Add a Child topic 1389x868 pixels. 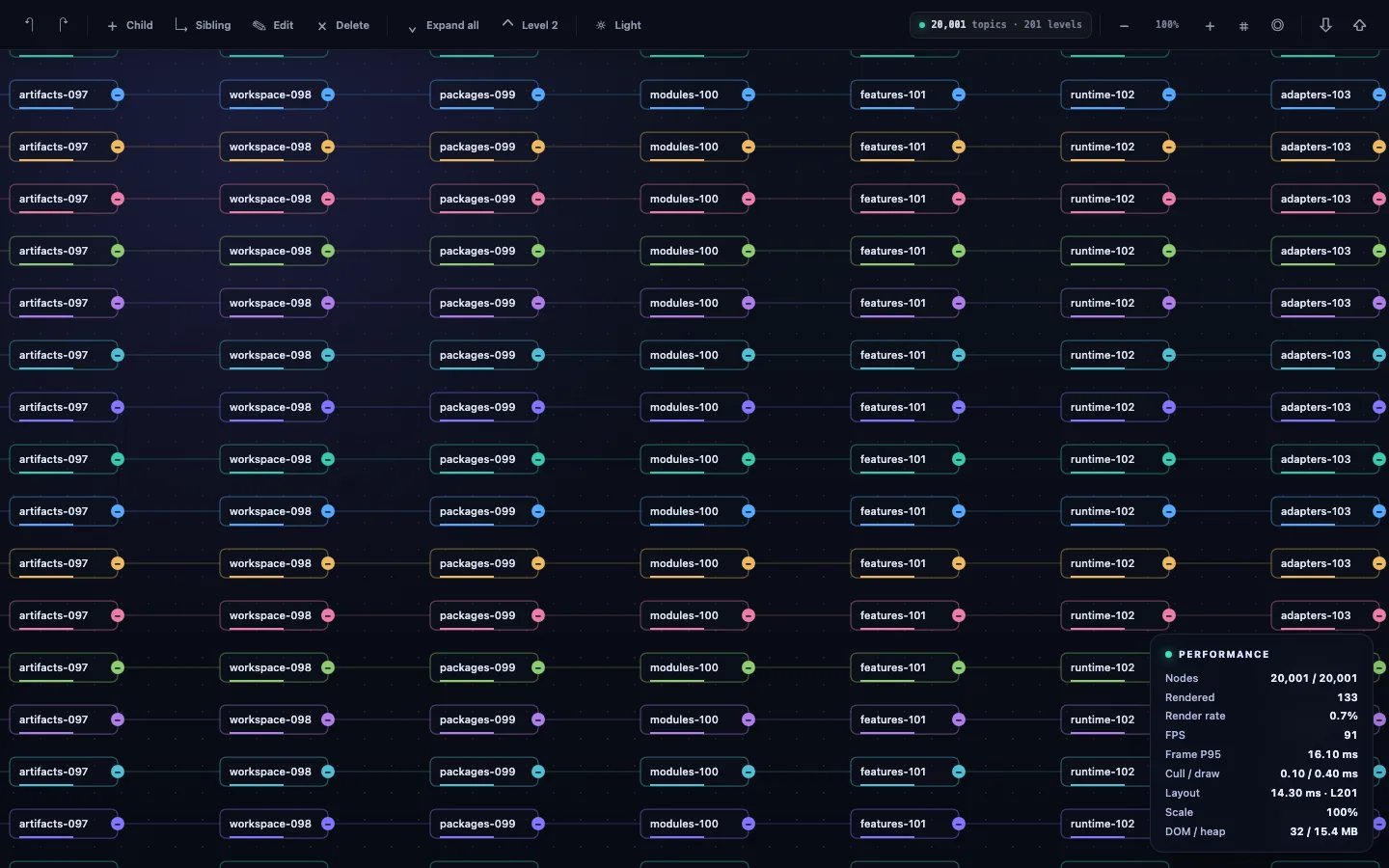pos(130,25)
